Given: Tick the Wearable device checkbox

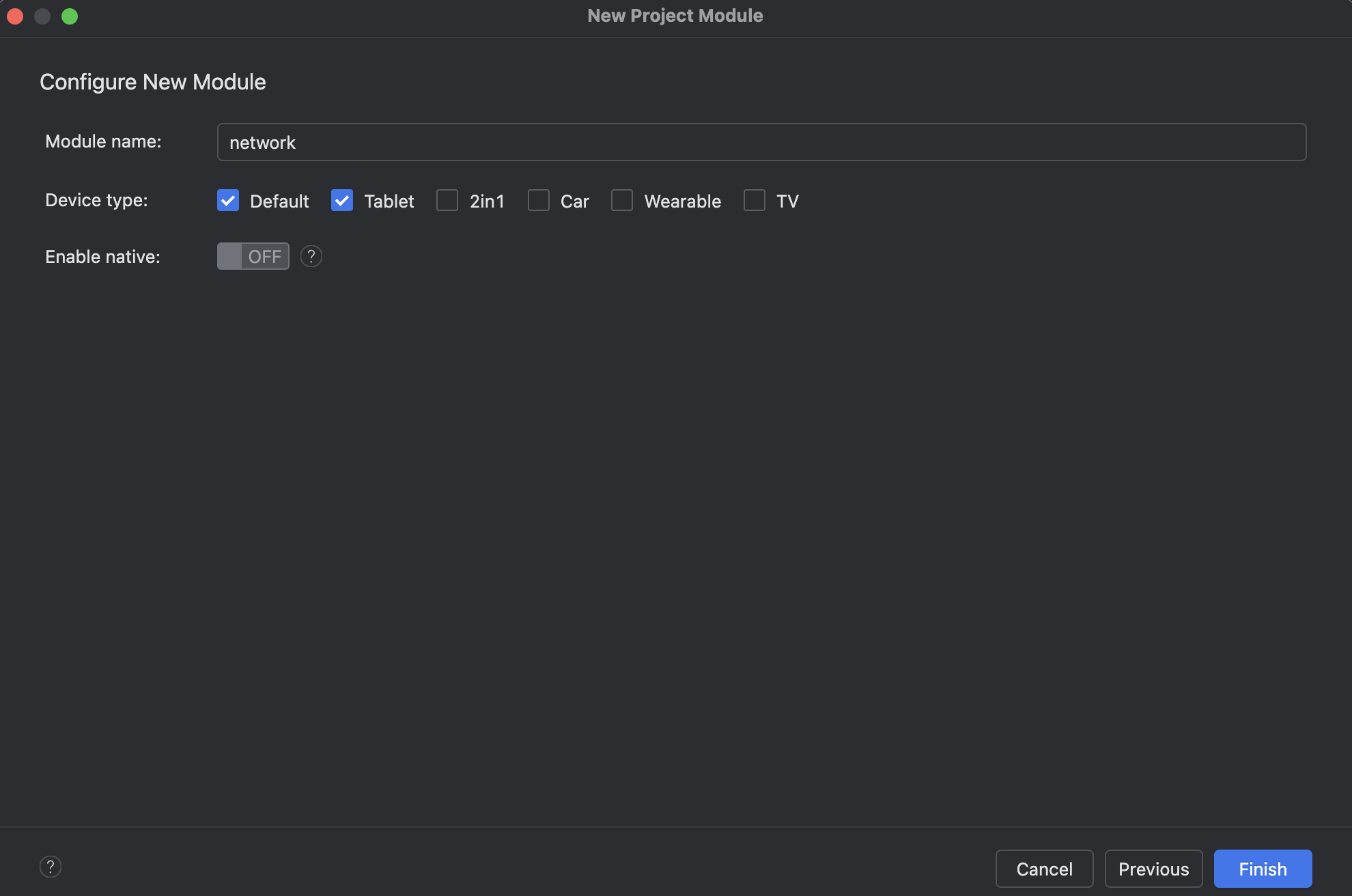Looking at the screenshot, I should coord(622,201).
